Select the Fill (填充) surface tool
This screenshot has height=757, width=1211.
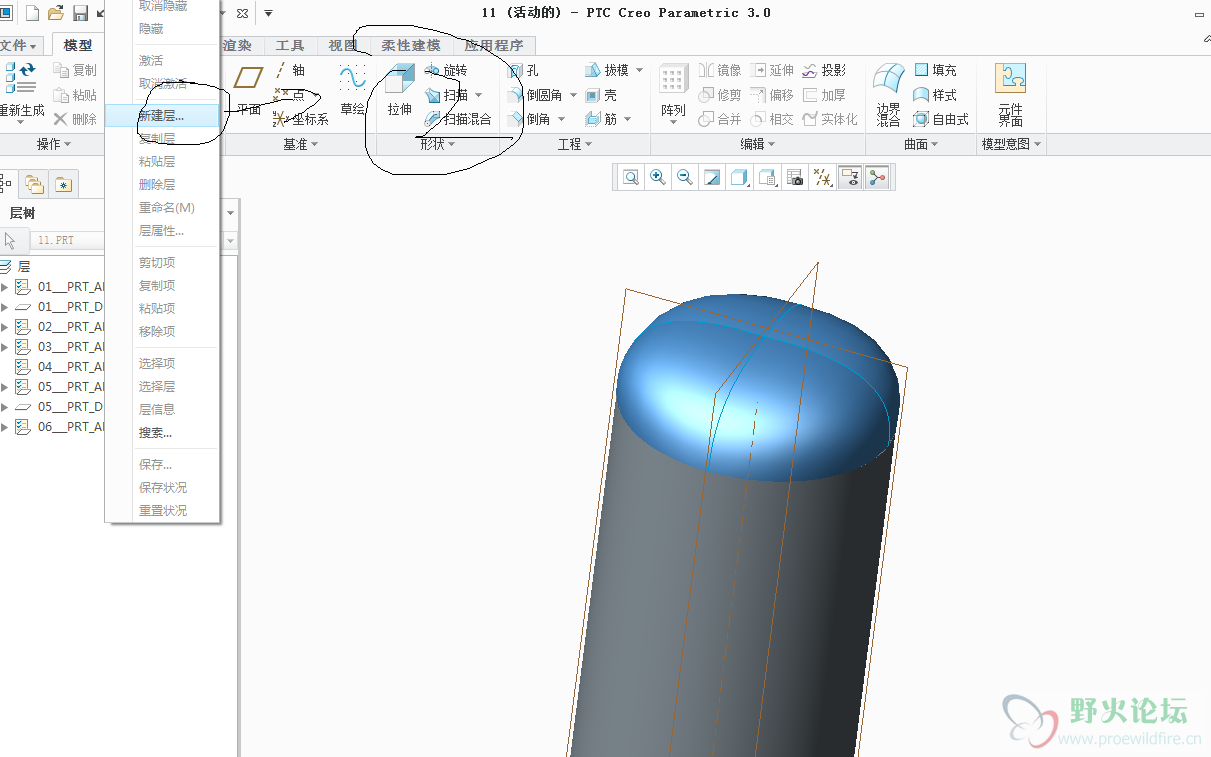click(936, 70)
